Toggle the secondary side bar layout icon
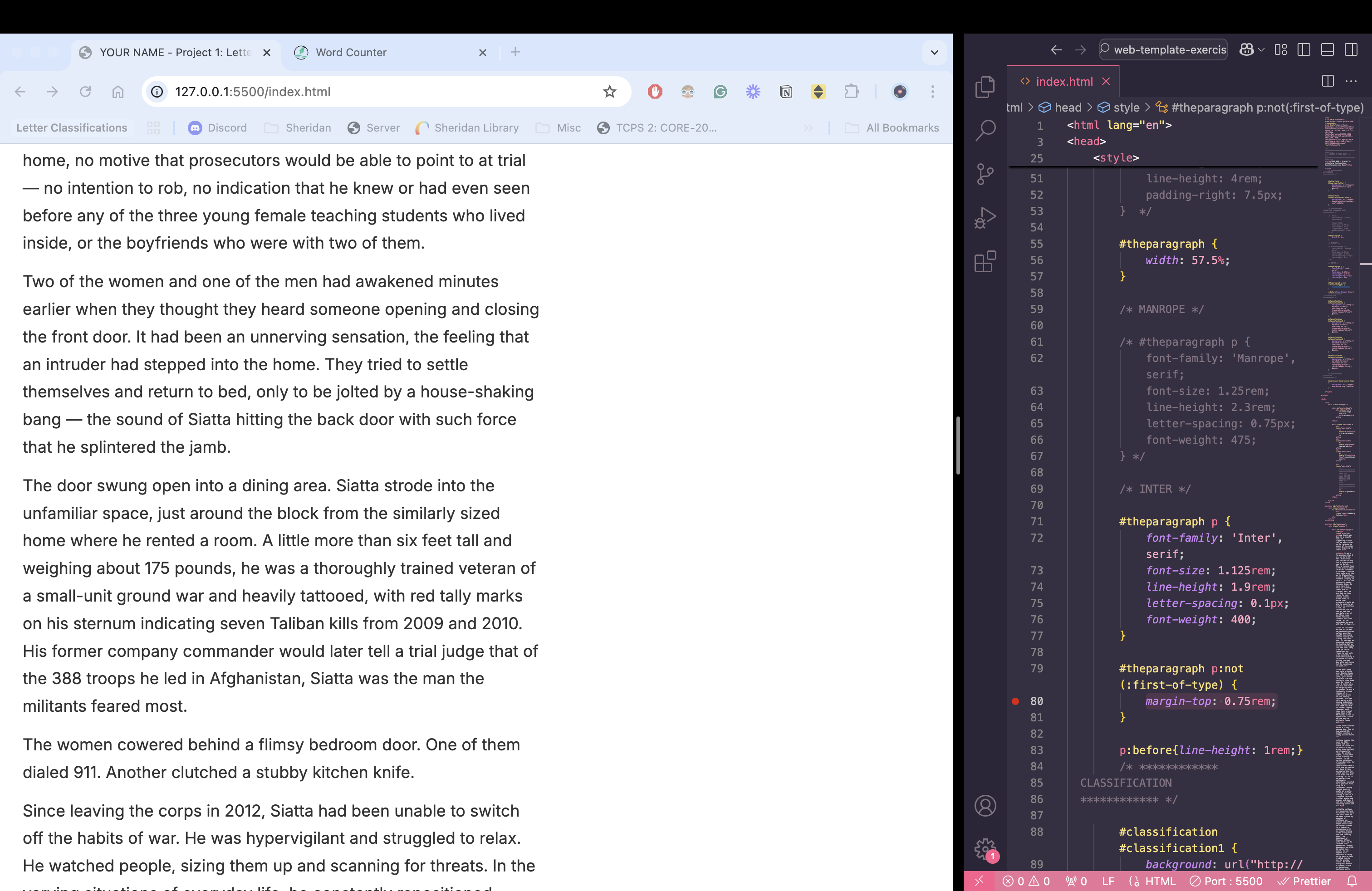The width and height of the screenshot is (1372, 891). coord(1351,49)
